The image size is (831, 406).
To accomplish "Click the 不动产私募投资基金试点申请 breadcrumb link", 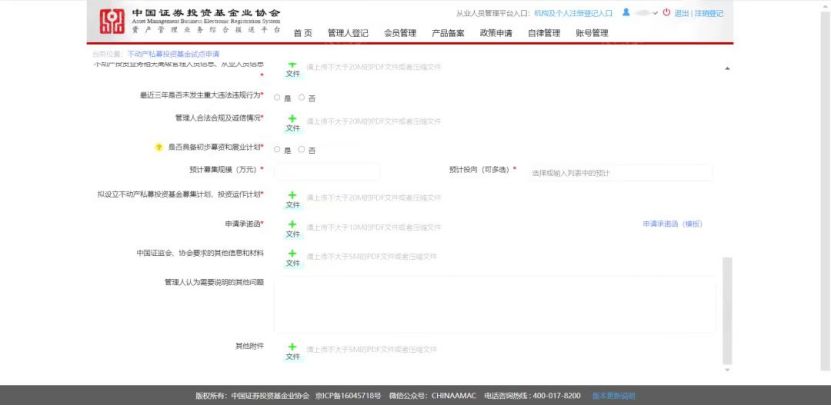I will pyautogui.click(x=173, y=54).
